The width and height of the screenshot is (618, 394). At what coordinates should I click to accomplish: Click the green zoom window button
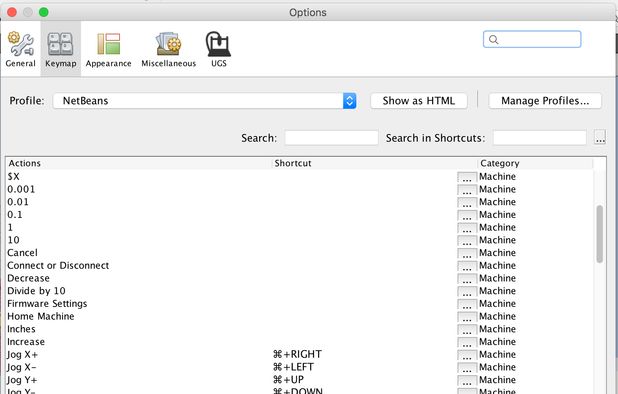[44, 12]
